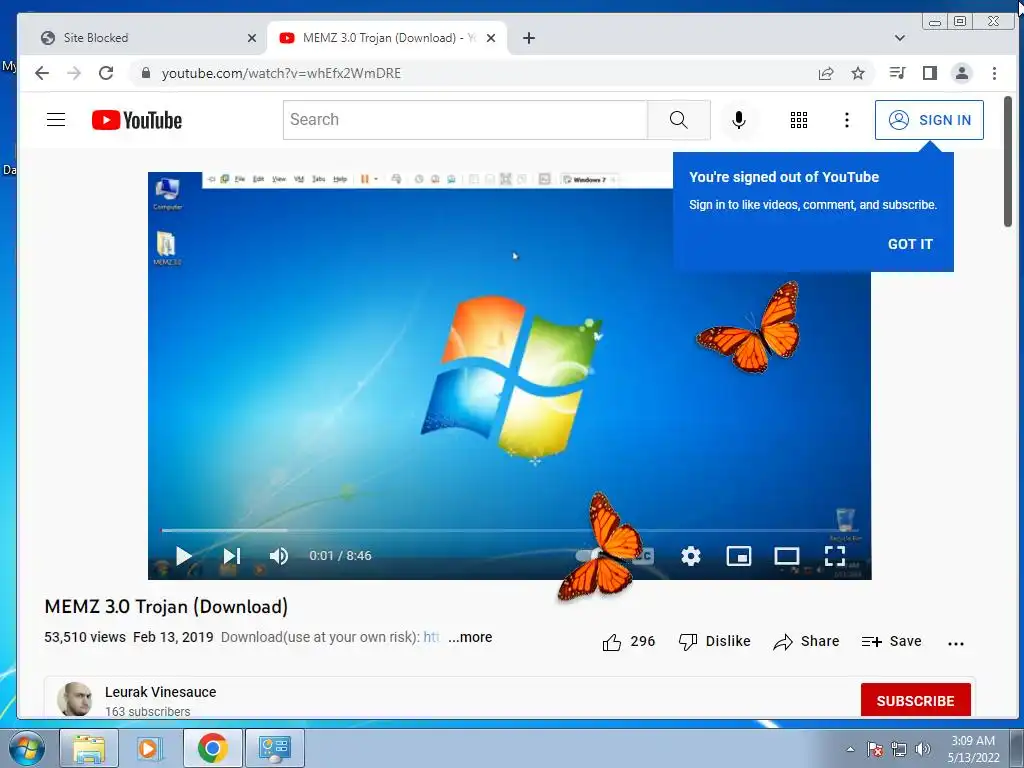
Task: Mute the video volume
Action: pyautogui.click(x=279, y=556)
